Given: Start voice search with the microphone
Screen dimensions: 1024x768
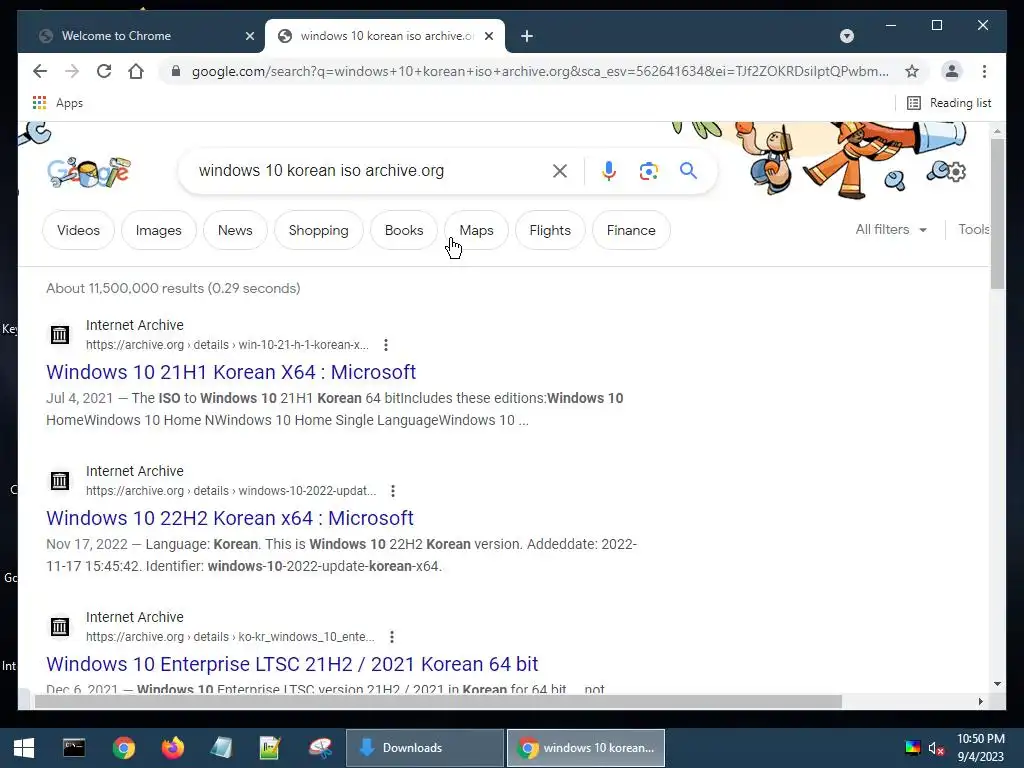Looking at the screenshot, I should pos(609,171).
